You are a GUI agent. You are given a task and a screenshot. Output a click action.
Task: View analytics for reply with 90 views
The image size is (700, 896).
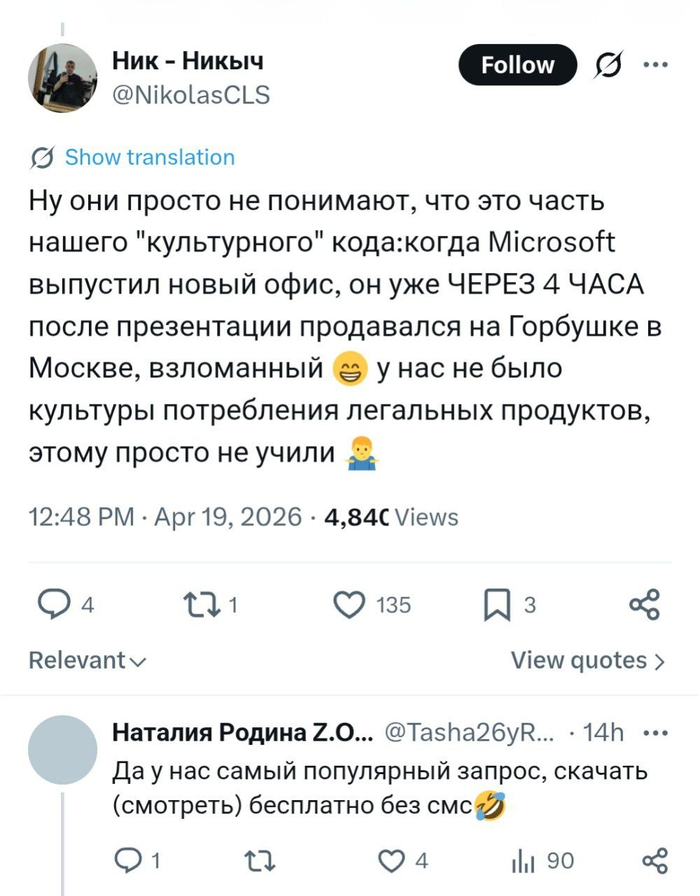point(524,861)
